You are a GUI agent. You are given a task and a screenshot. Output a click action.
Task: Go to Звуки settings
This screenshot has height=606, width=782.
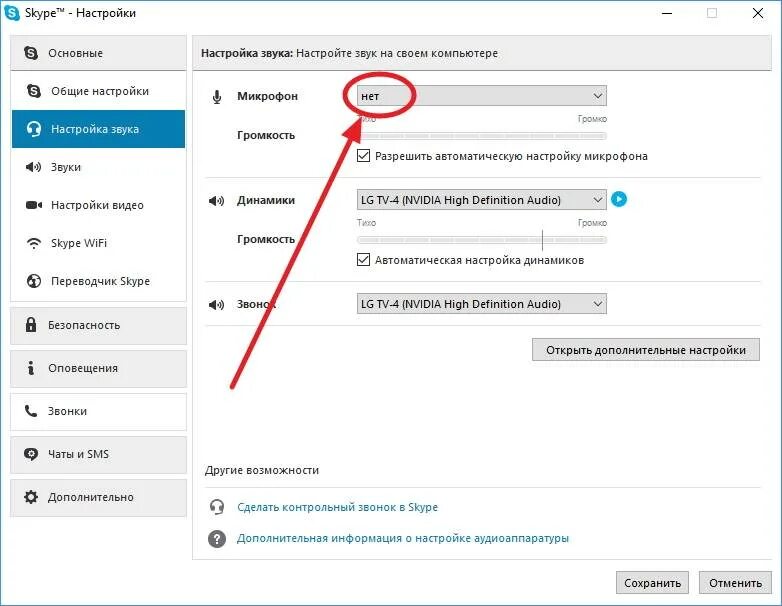[x=98, y=167]
